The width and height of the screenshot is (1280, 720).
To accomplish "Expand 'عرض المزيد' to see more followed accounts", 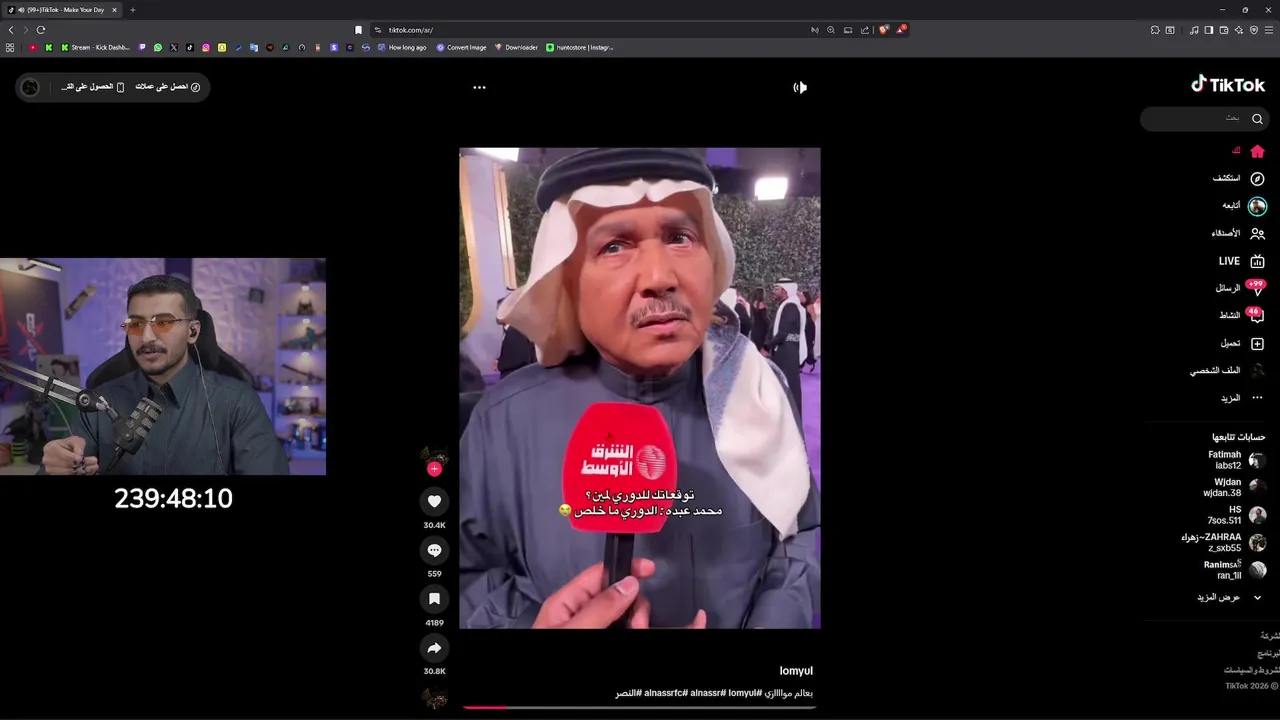I will [x=1230, y=597].
